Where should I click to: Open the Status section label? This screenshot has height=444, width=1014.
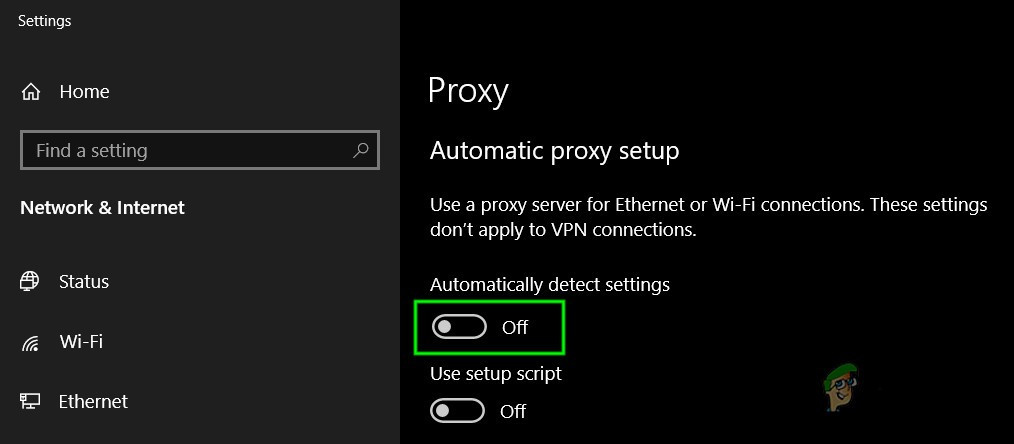[84, 282]
